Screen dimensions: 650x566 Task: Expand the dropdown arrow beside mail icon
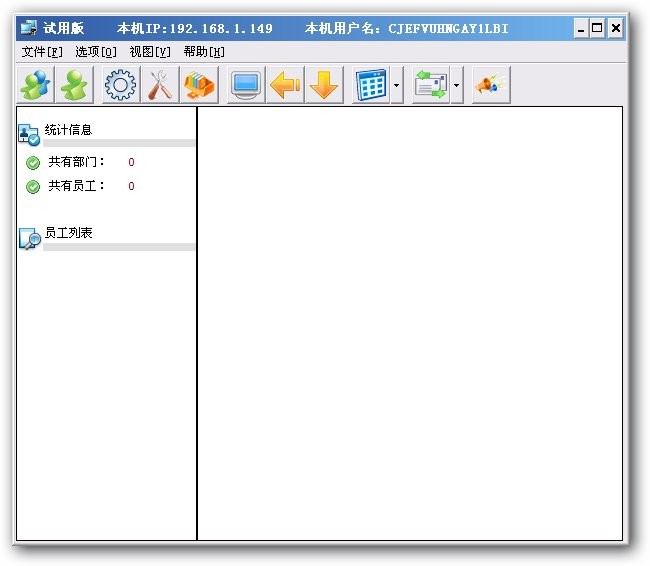pos(457,85)
